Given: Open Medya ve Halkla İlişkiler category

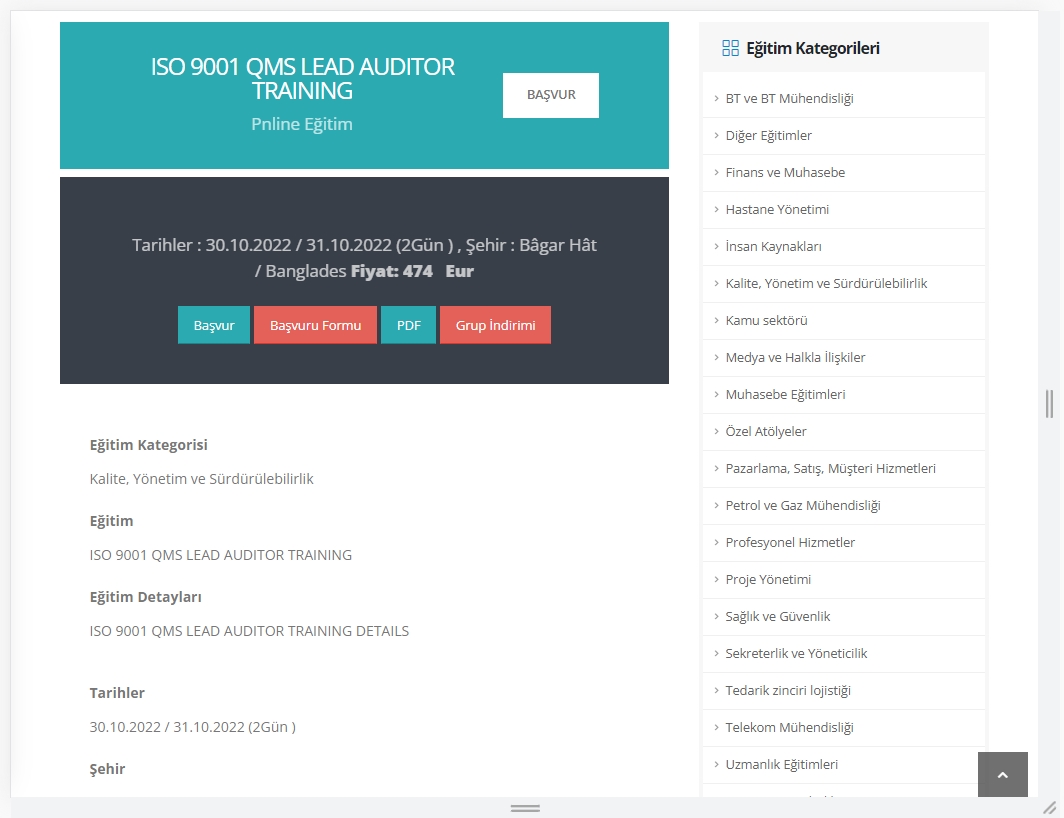Looking at the screenshot, I should pyautogui.click(x=795, y=358).
